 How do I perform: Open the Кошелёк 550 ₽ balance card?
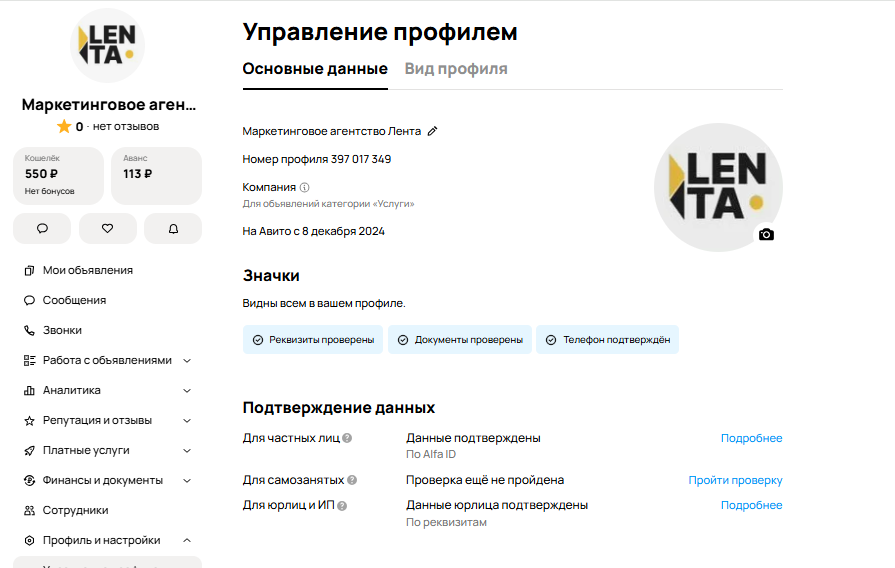pos(58,175)
